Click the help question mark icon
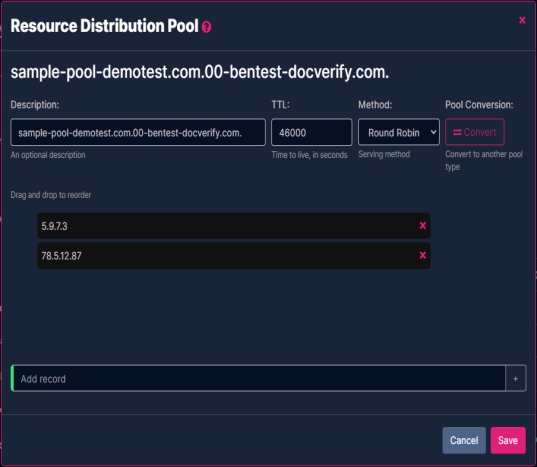 point(206,27)
